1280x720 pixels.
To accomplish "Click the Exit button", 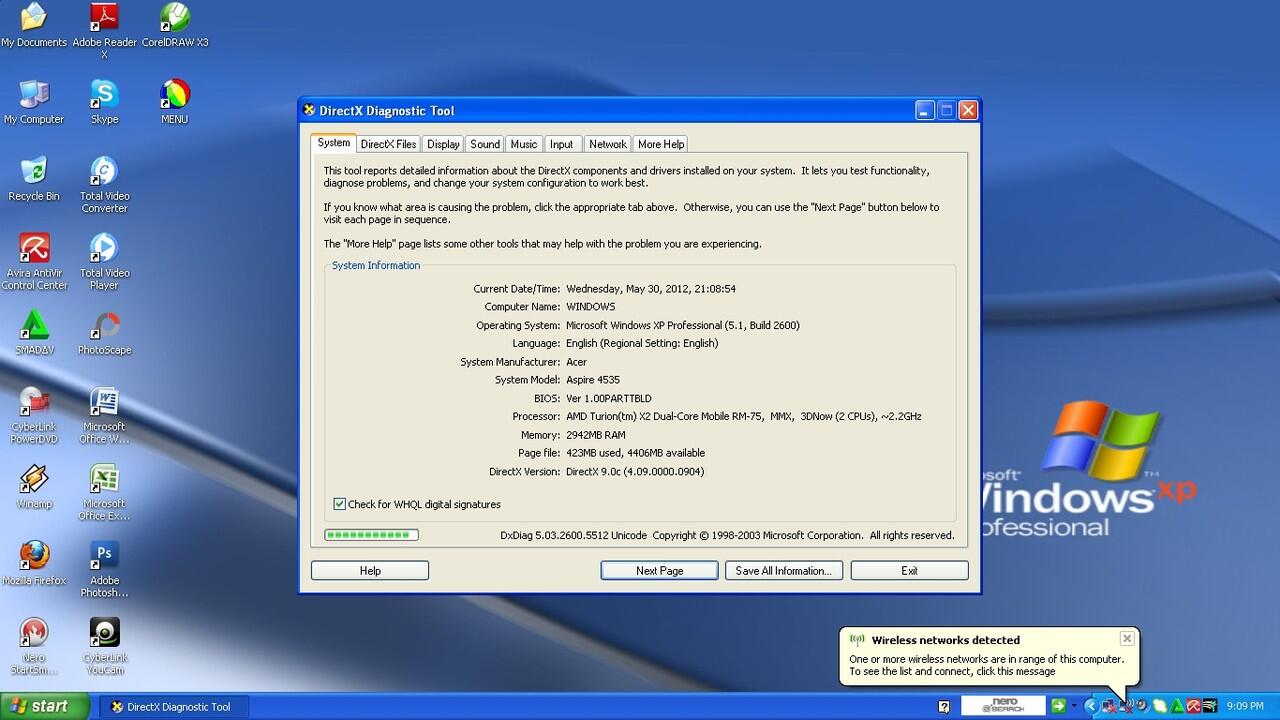I will (909, 570).
